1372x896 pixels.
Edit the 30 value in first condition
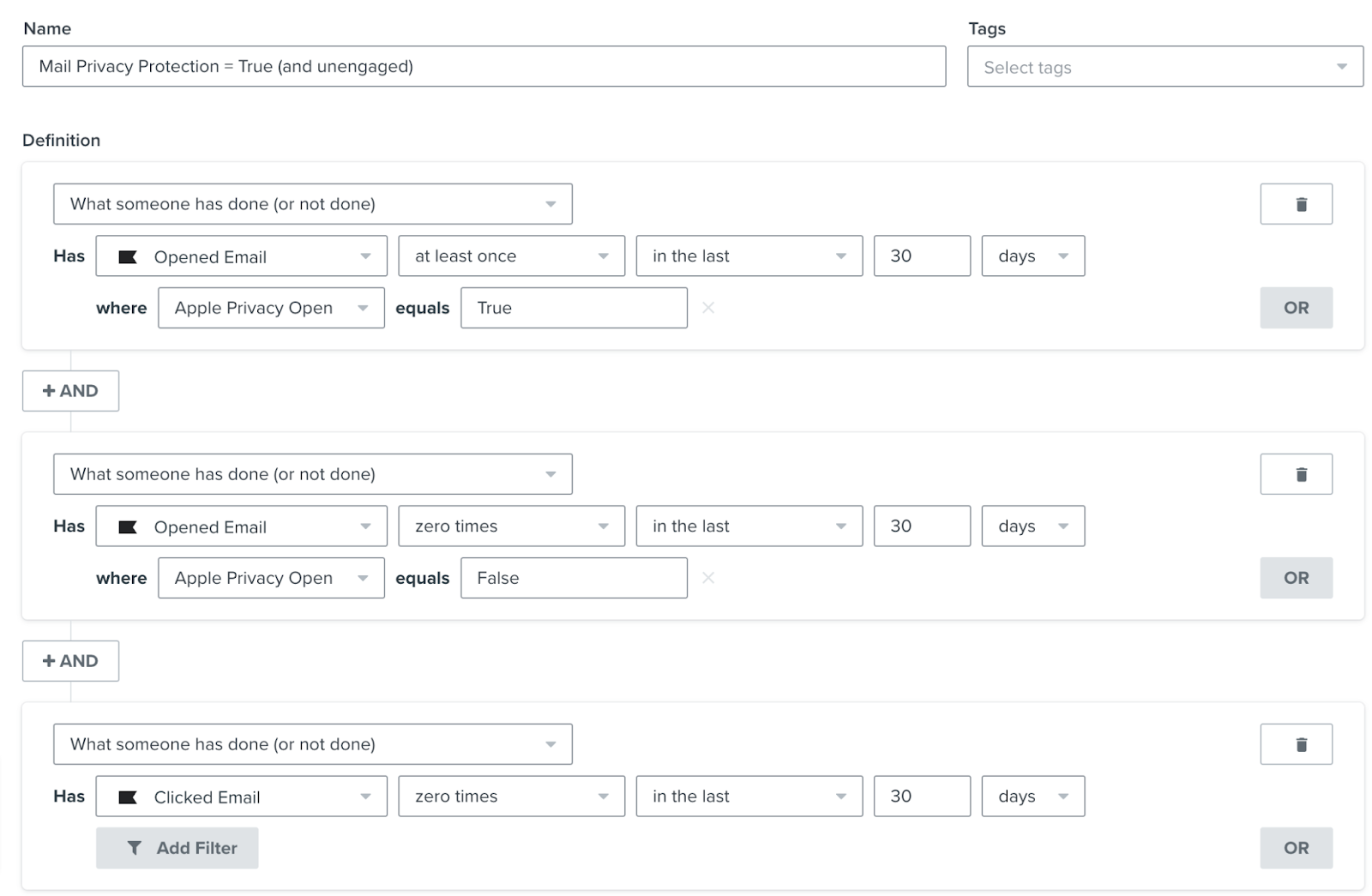[922, 256]
